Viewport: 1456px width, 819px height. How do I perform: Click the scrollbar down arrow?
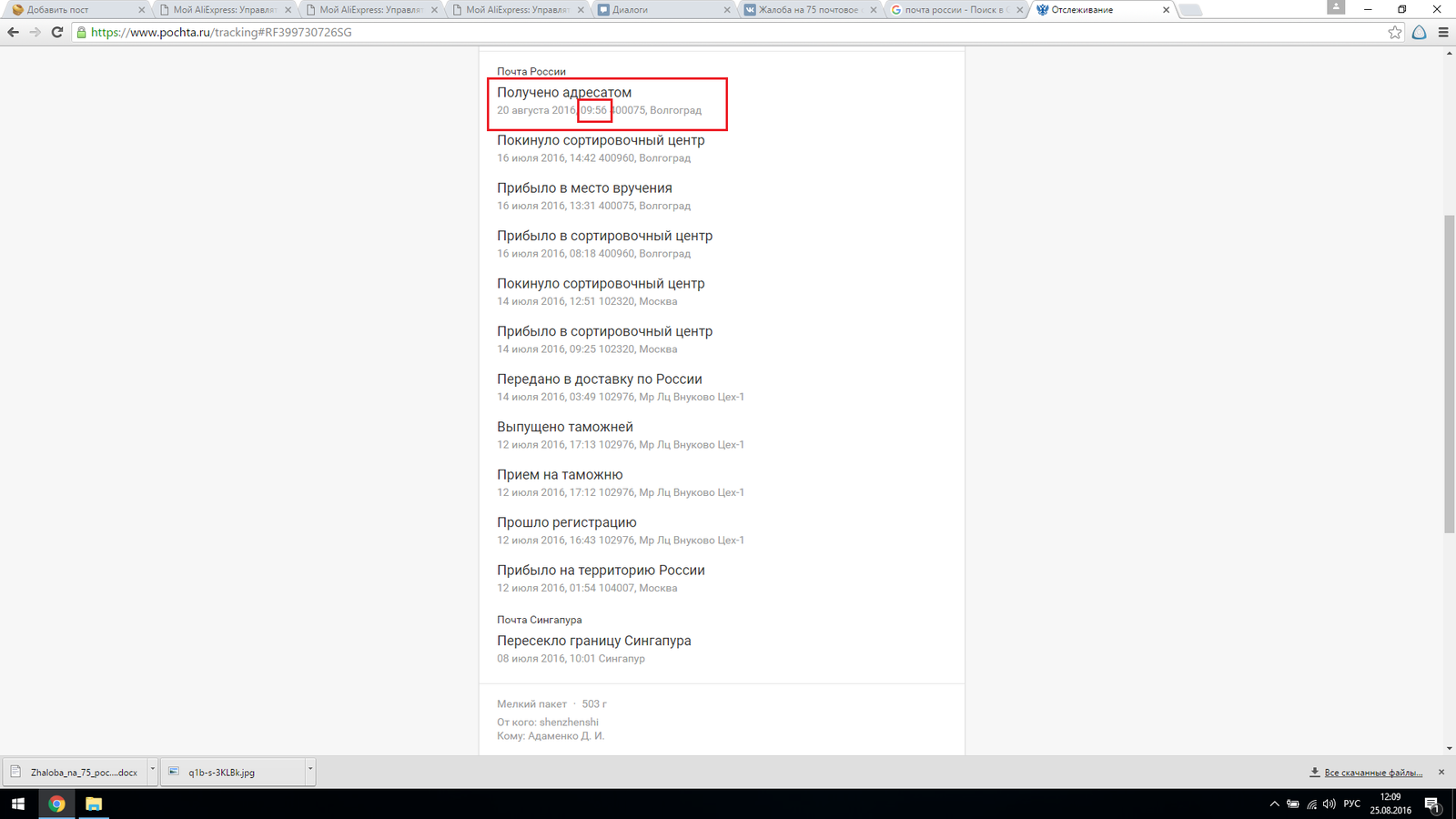click(1450, 749)
